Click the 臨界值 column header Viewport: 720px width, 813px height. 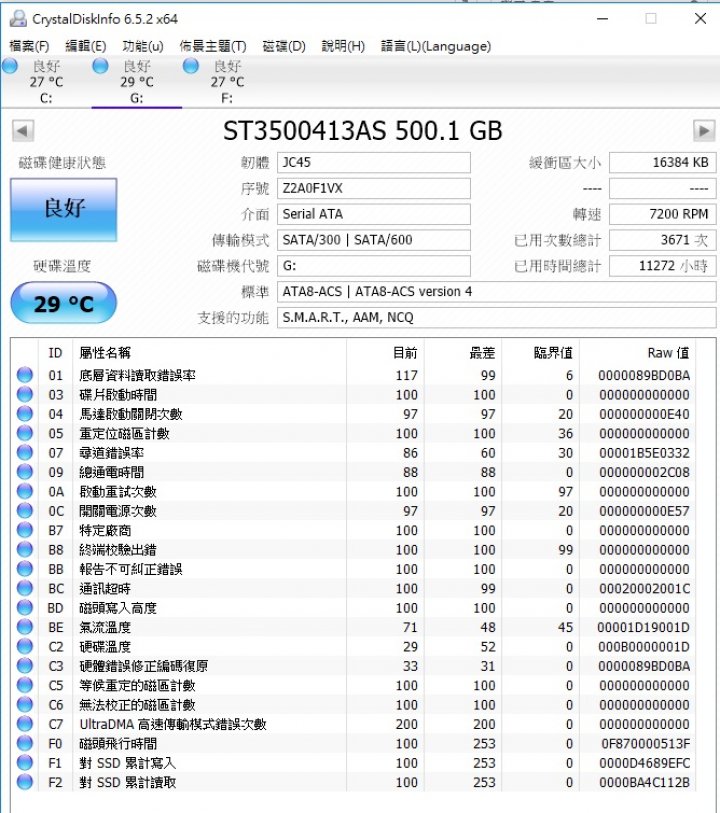click(541, 353)
